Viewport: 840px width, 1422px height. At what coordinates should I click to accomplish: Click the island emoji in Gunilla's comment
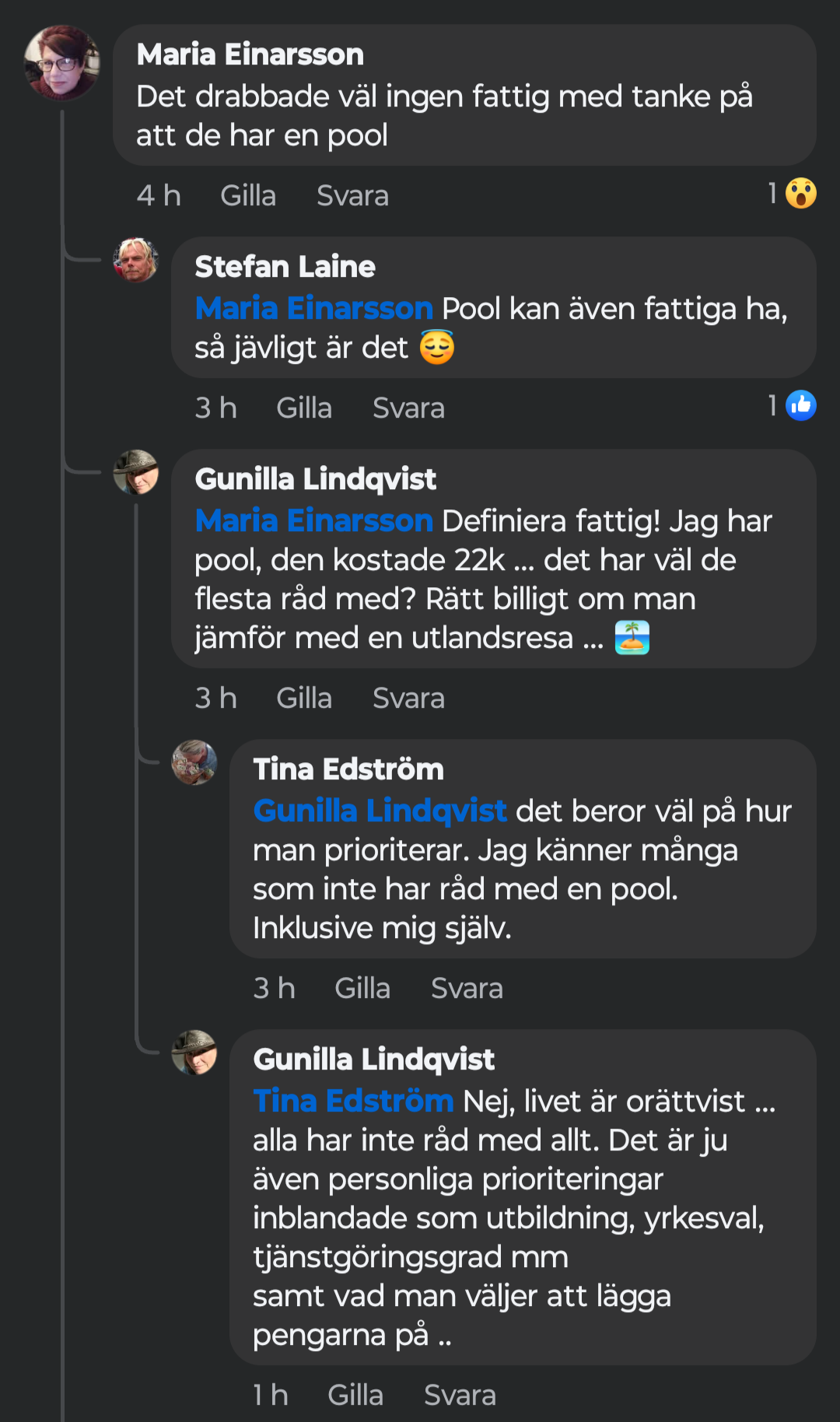tap(632, 638)
